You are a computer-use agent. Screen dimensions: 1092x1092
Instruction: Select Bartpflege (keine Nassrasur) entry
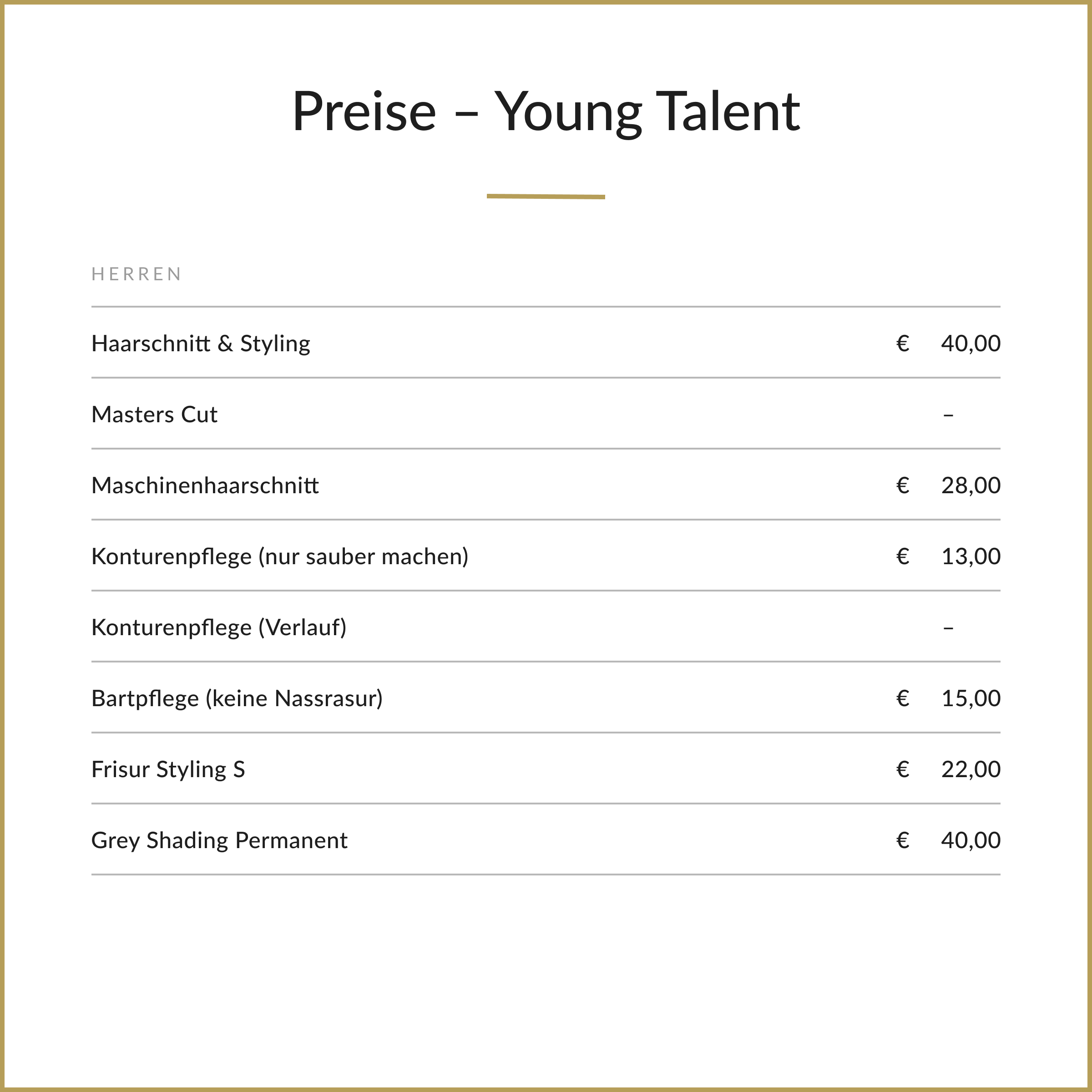click(238, 698)
